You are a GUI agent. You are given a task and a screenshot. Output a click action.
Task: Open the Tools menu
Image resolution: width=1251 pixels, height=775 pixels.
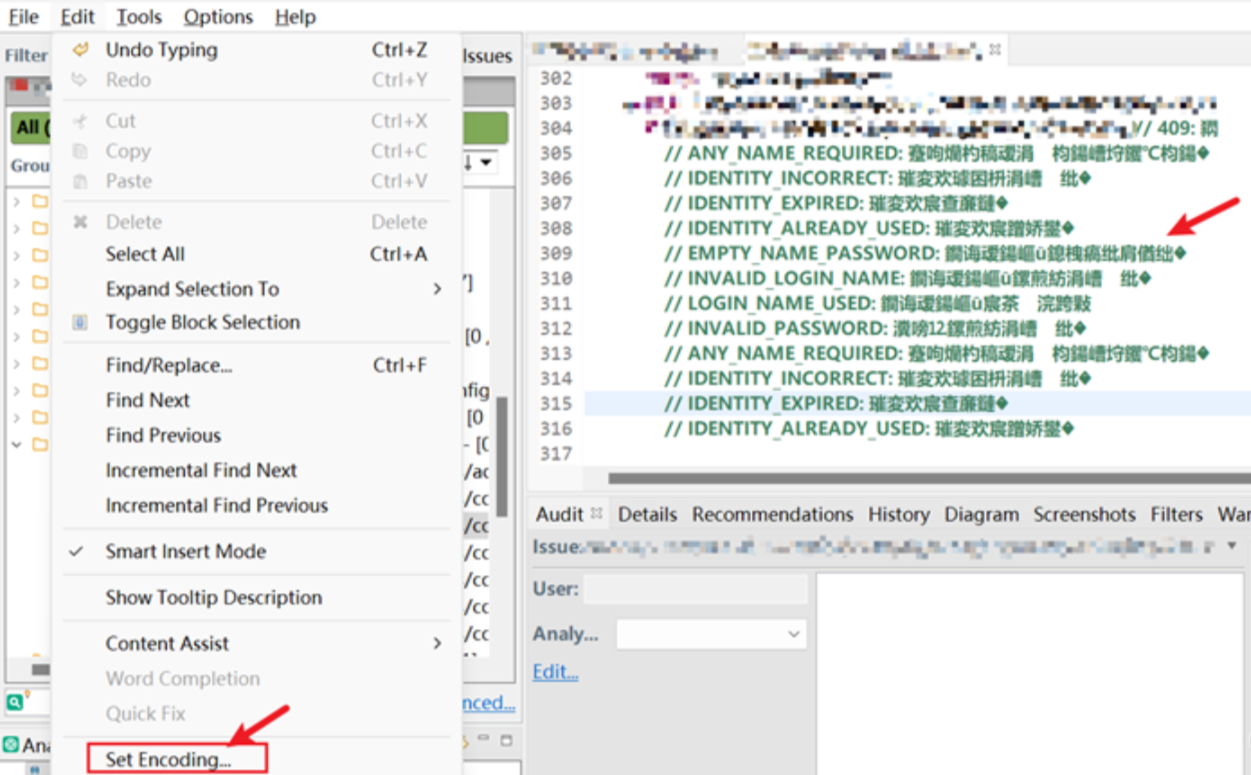(138, 17)
